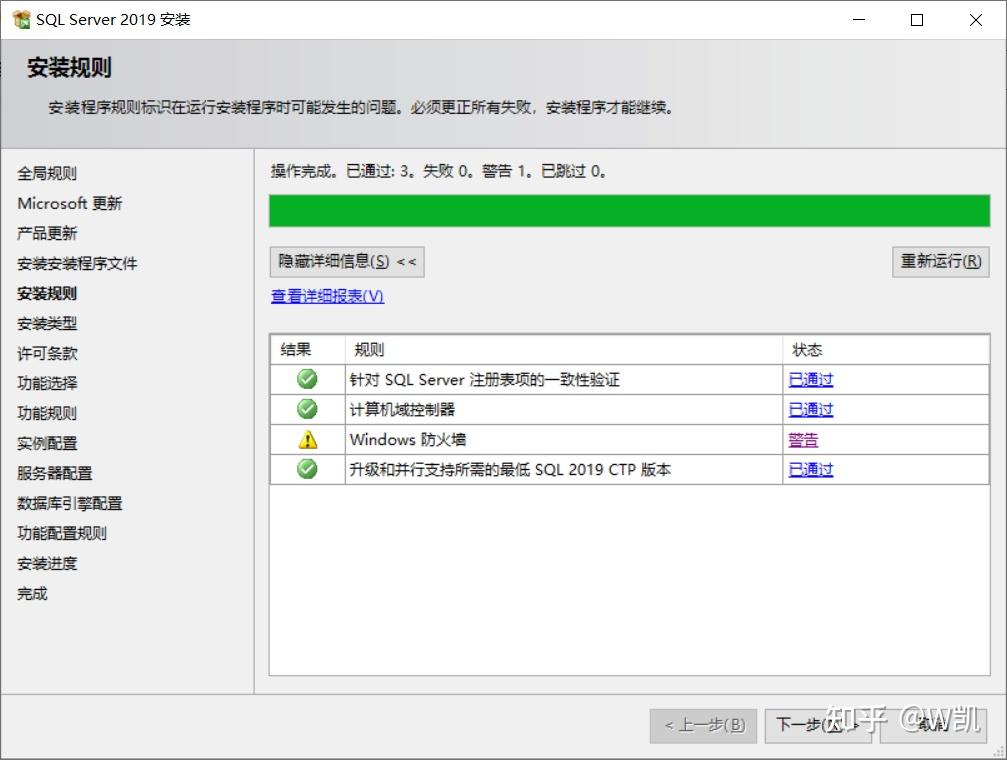Open 已通过 link for 最低 SQL 2019 CTP 版本
This screenshot has height=760, width=1007.
tap(810, 470)
